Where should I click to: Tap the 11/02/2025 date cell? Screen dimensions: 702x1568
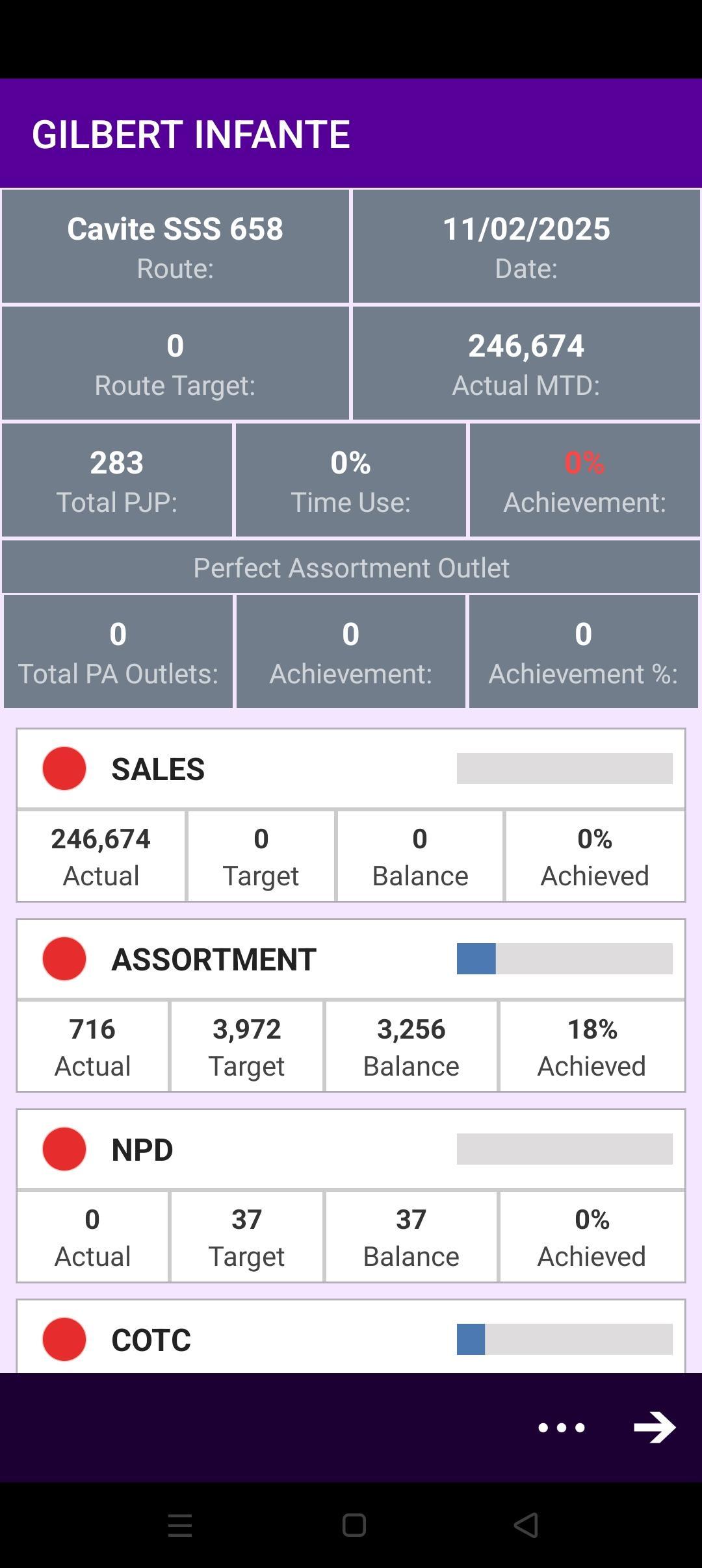pyautogui.click(x=526, y=246)
